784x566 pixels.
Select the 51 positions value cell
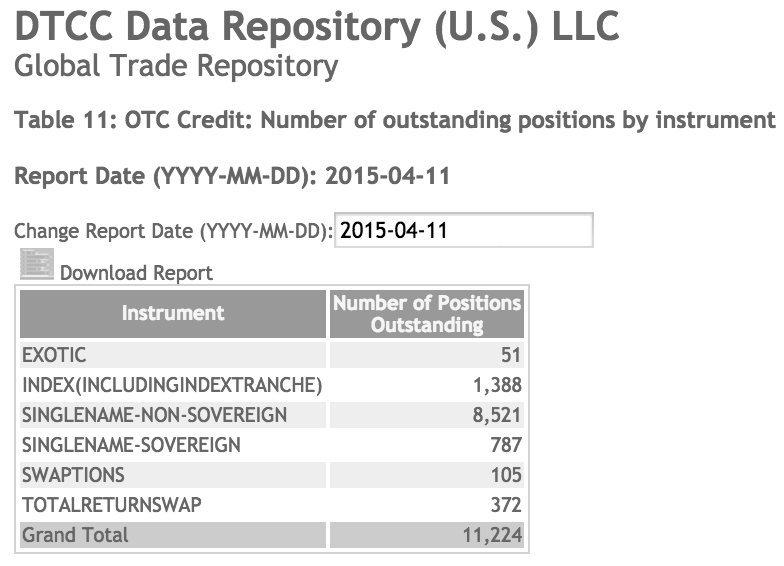[426, 355]
